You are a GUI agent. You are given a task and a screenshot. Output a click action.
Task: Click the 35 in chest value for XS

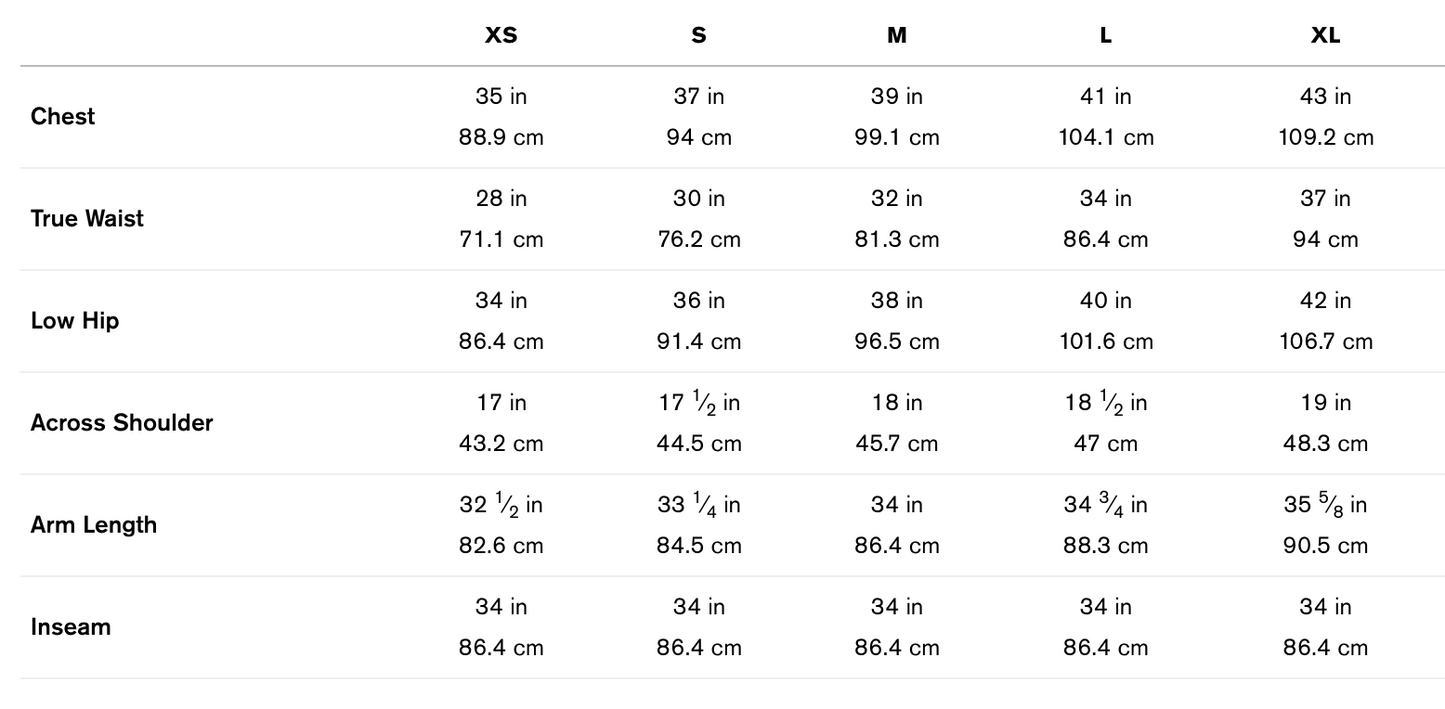coord(501,96)
